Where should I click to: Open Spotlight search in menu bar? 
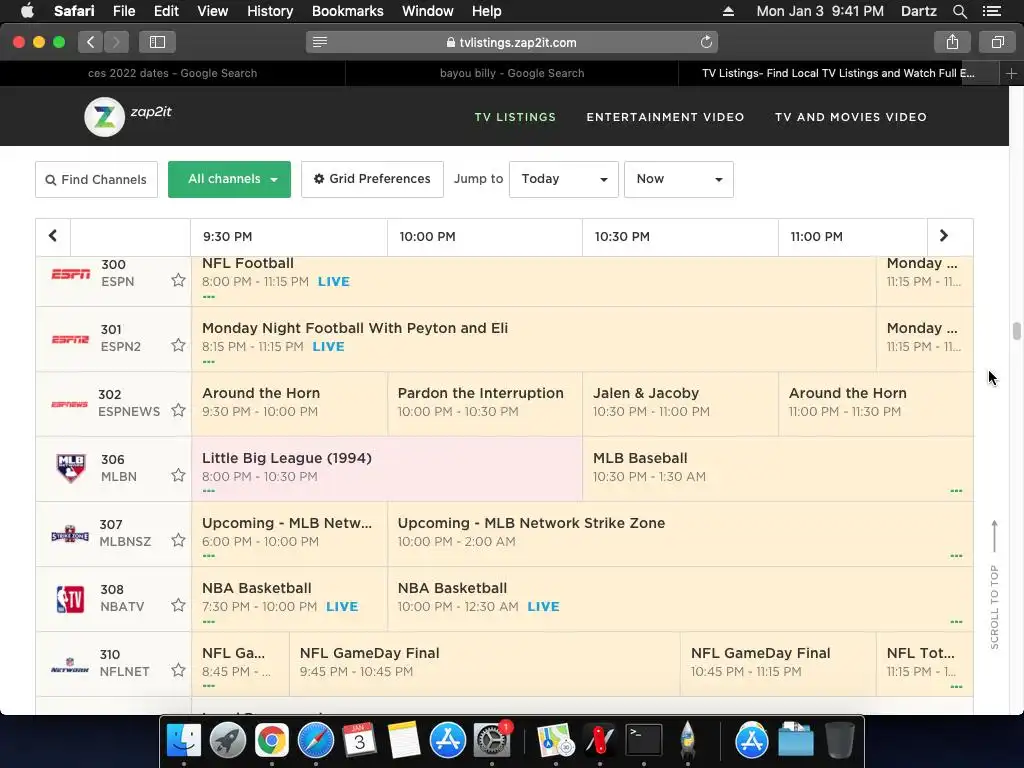coord(959,11)
